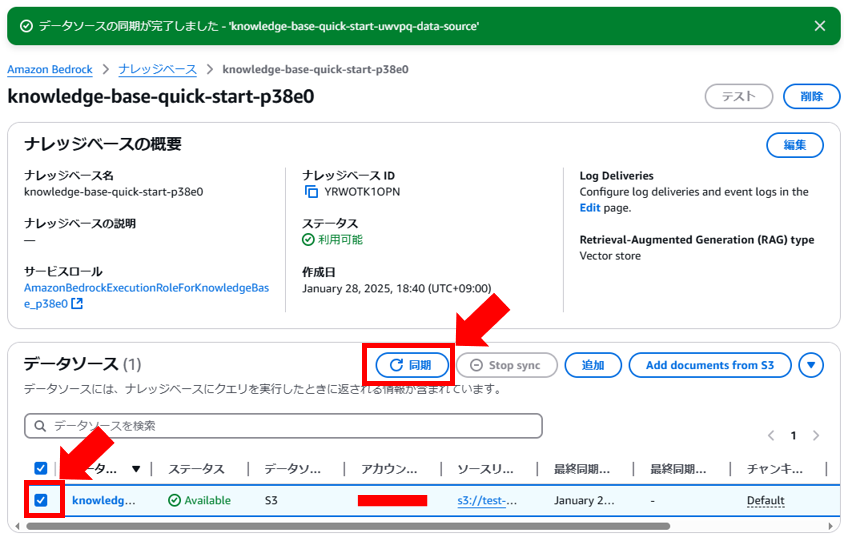Click the ステータス column header
The width and height of the screenshot is (844, 535).
[196, 469]
